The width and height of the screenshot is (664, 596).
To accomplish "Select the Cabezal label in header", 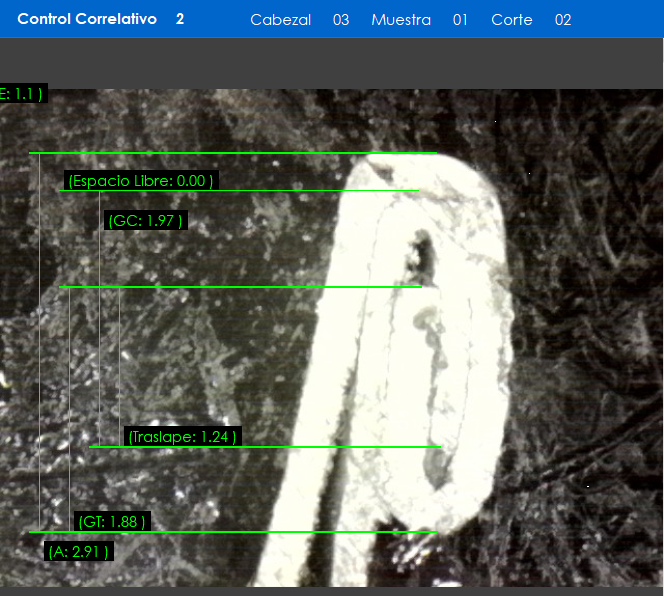I will pyautogui.click(x=280, y=20).
